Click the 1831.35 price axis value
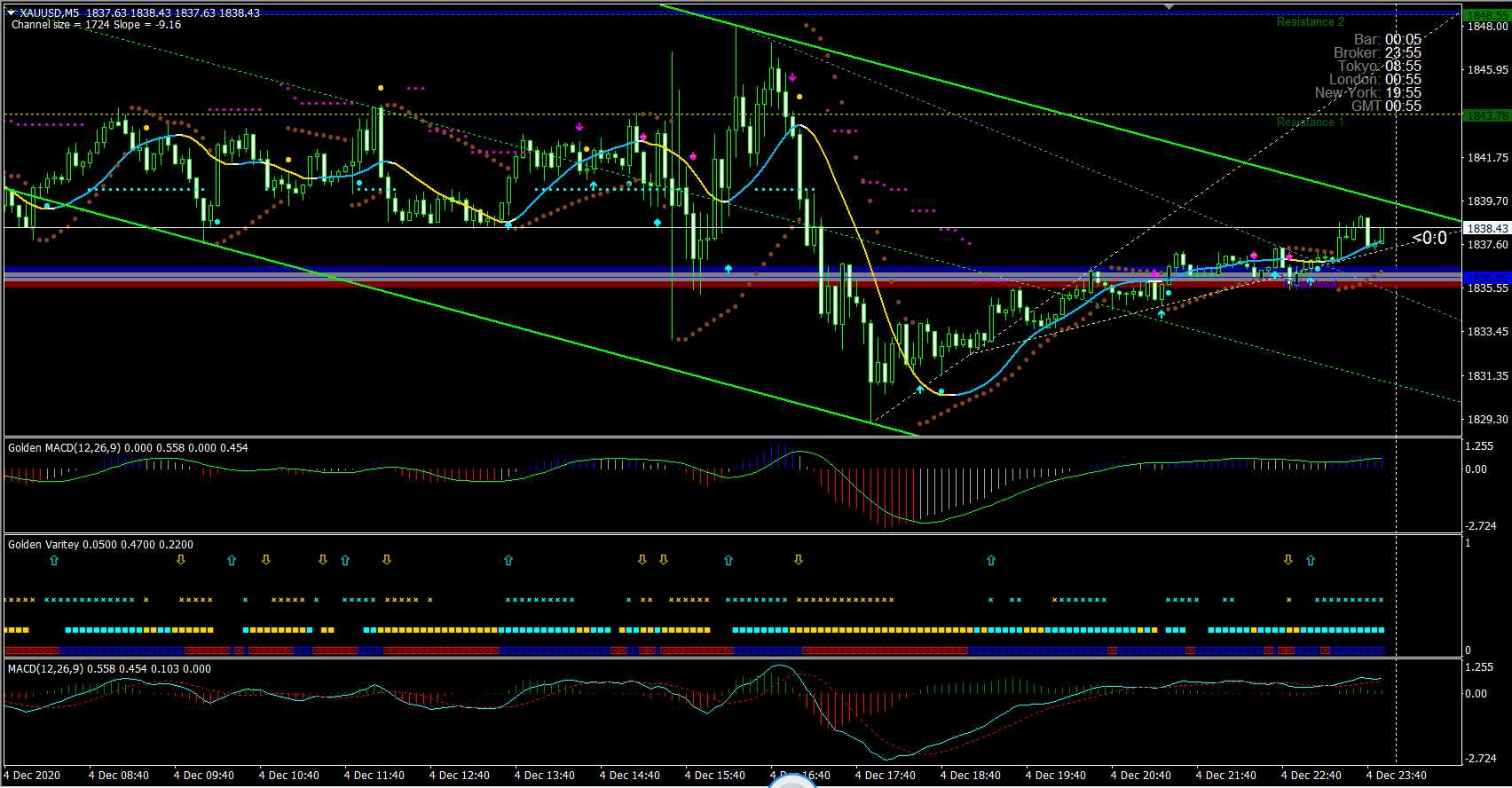 tap(1488, 376)
